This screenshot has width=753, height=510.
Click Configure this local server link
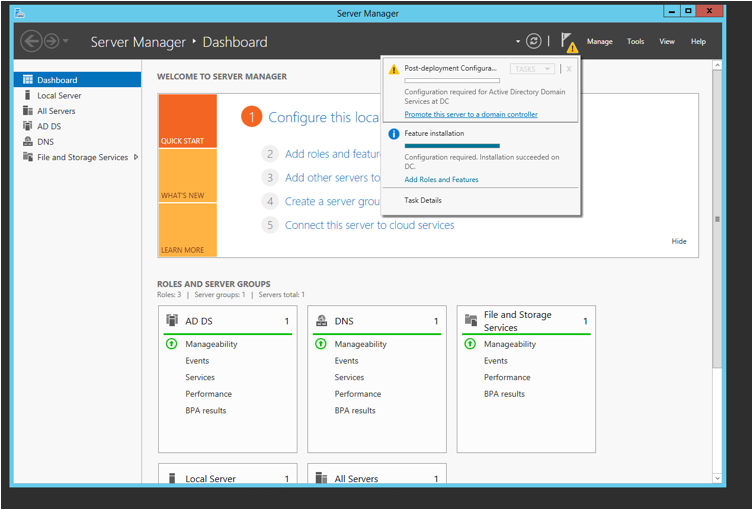(324, 117)
